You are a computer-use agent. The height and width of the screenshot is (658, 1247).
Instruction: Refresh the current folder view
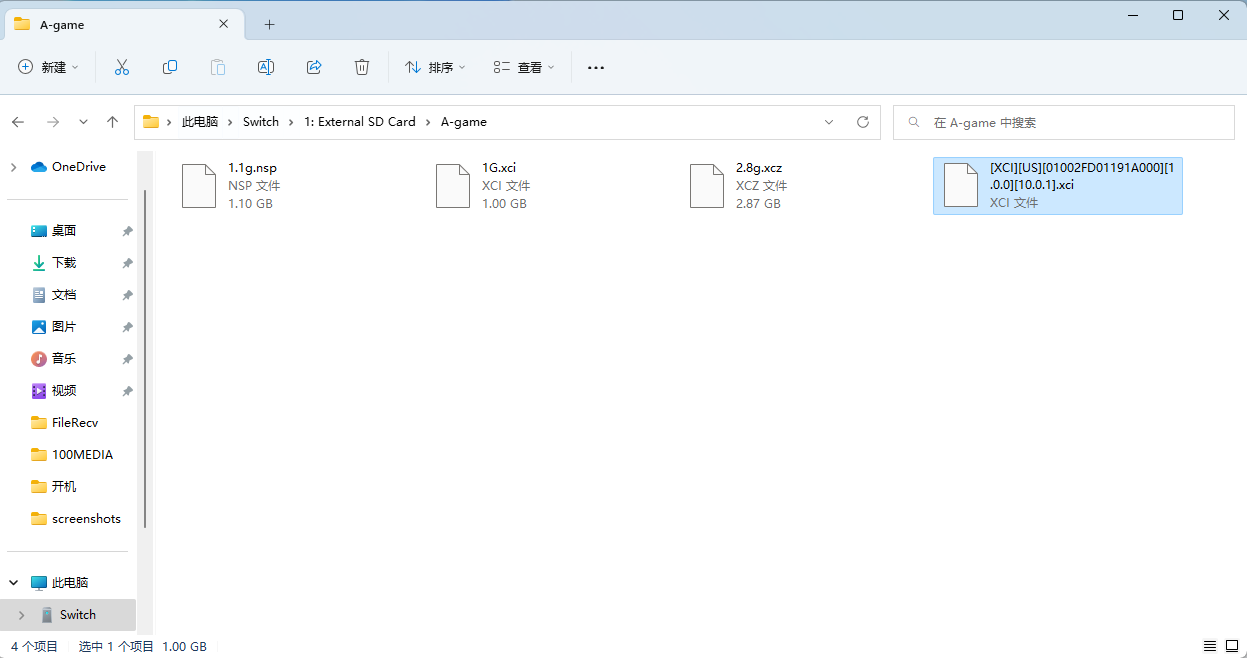click(x=863, y=122)
